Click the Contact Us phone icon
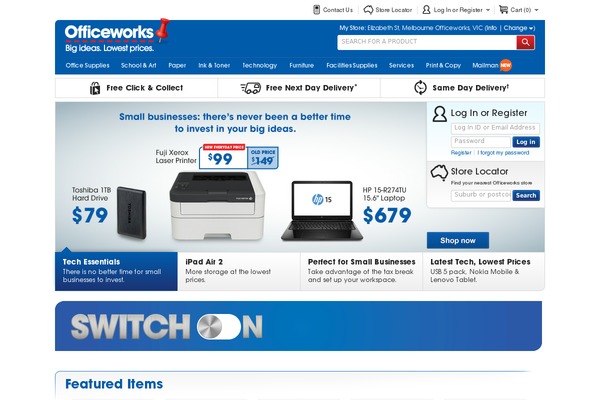 point(316,10)
